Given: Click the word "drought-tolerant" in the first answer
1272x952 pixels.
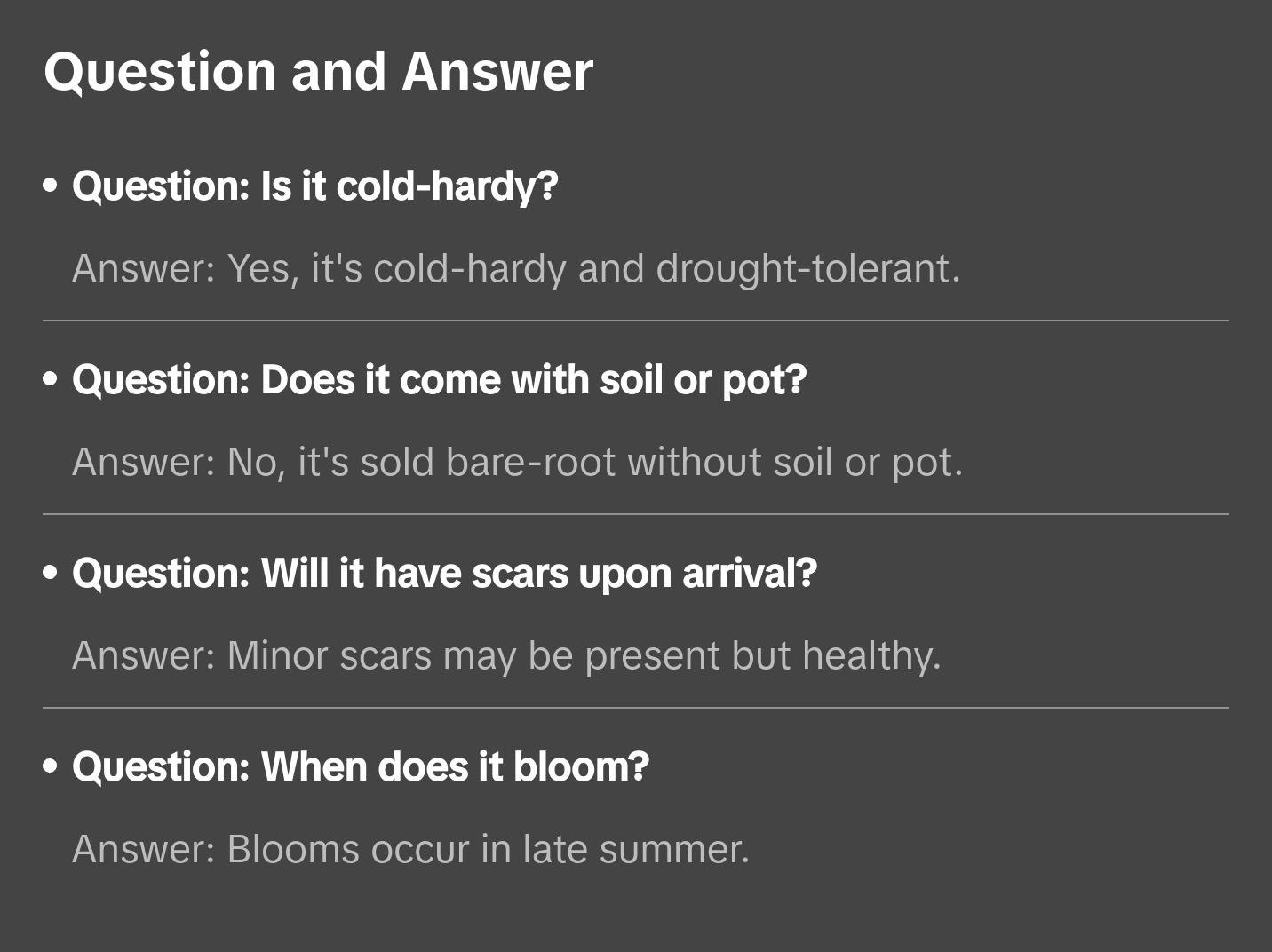Looking at the screenshot, I should point(807,269).
